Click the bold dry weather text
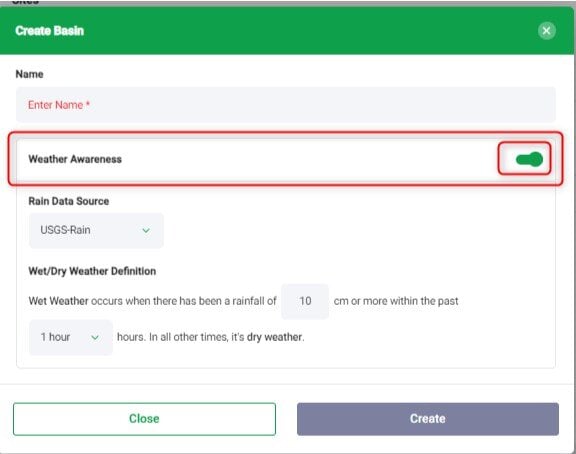The image size is (576, 454). (274, 337)
